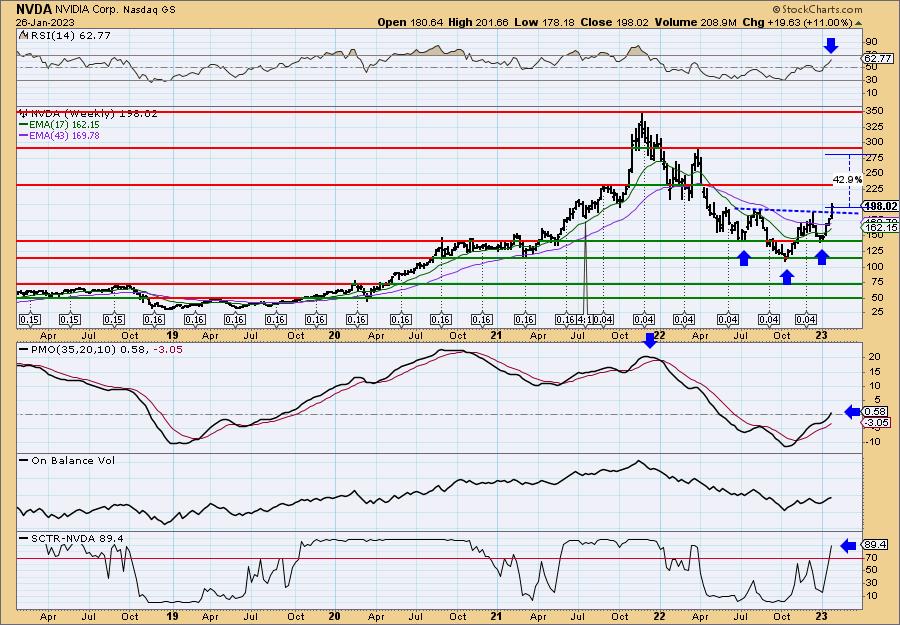
Task: Click the -3.05 PMO signal value tag
Action: 878,422
